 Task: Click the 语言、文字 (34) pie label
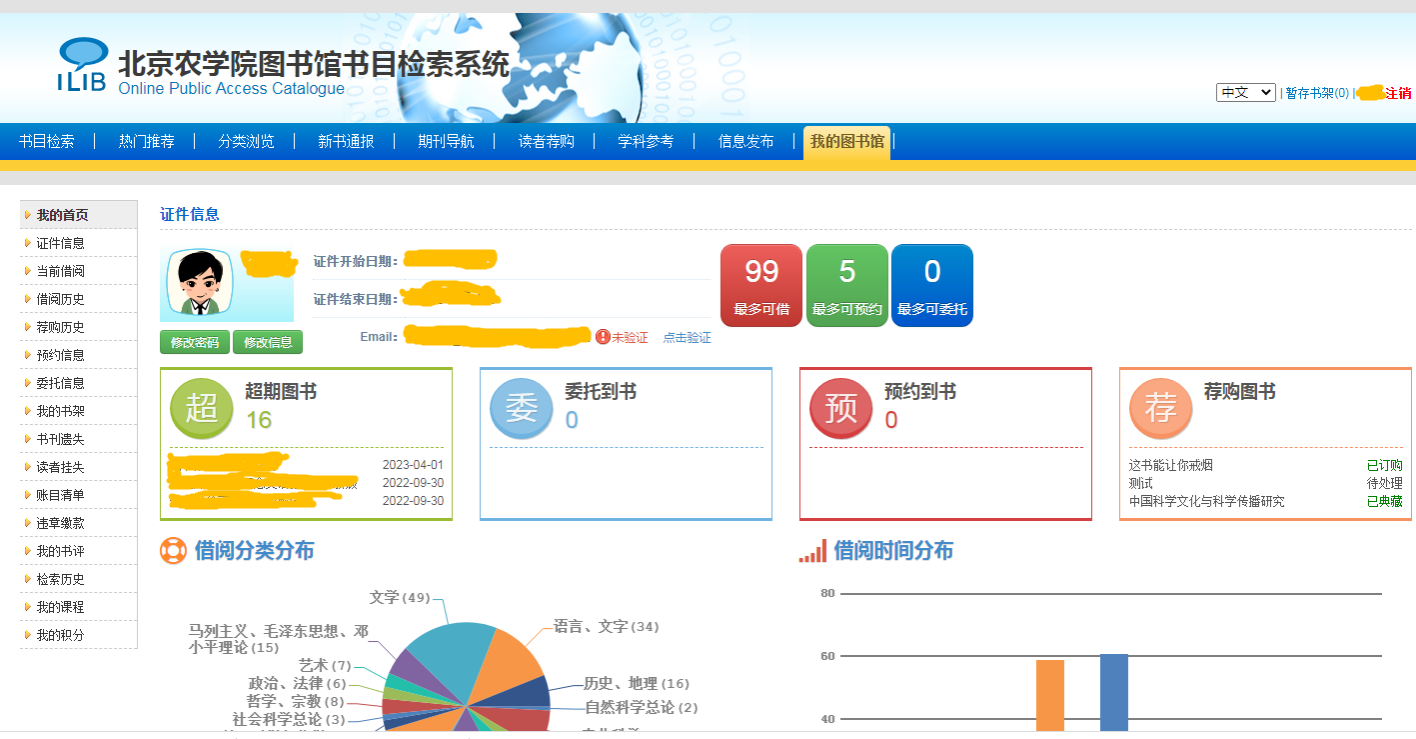tap(606, 627)
